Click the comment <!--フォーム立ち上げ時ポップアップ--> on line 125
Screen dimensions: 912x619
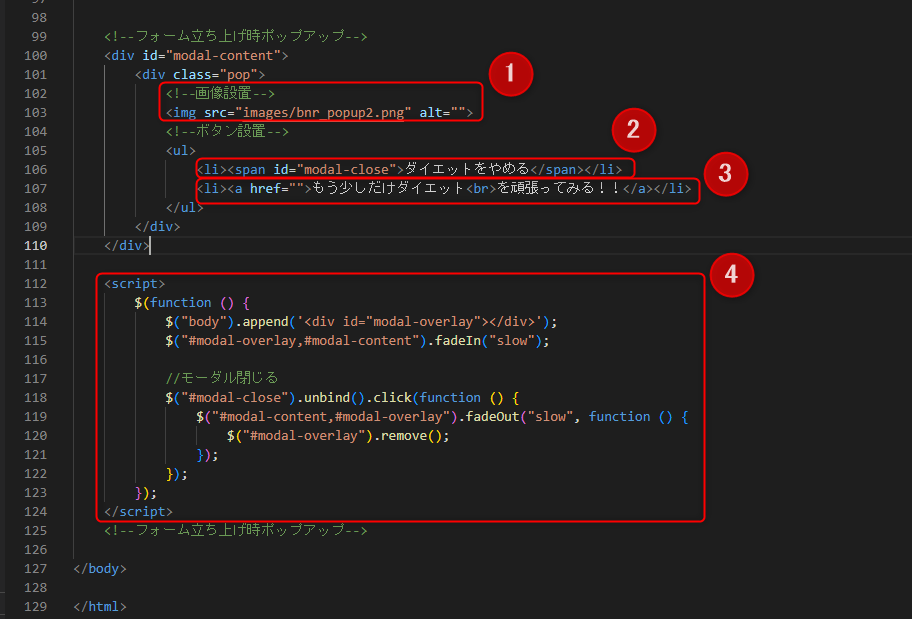tap(236, 530)
